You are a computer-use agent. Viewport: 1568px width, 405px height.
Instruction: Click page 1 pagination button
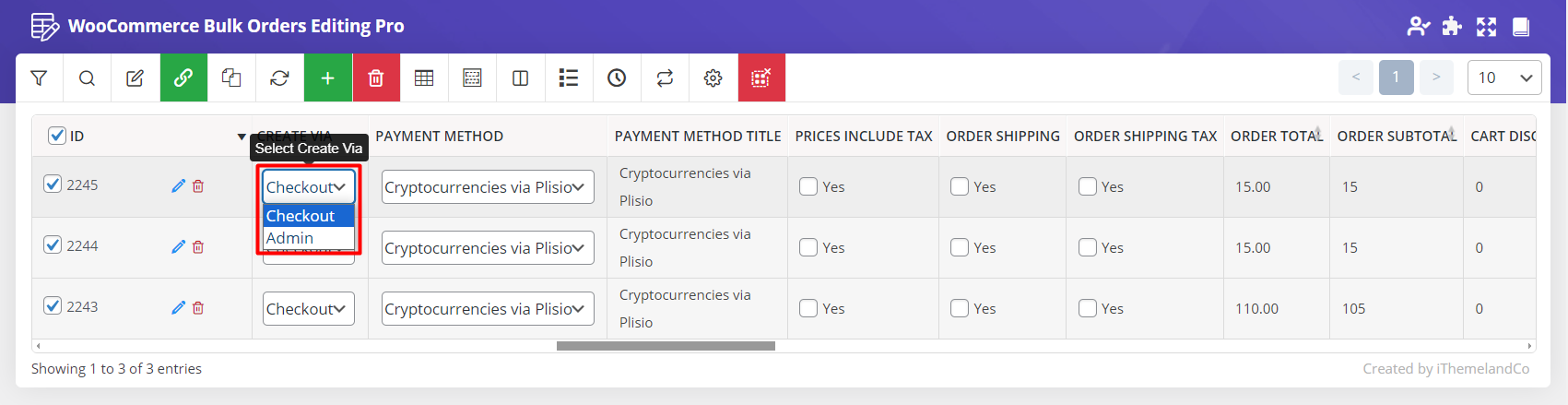click(1396, 77)
